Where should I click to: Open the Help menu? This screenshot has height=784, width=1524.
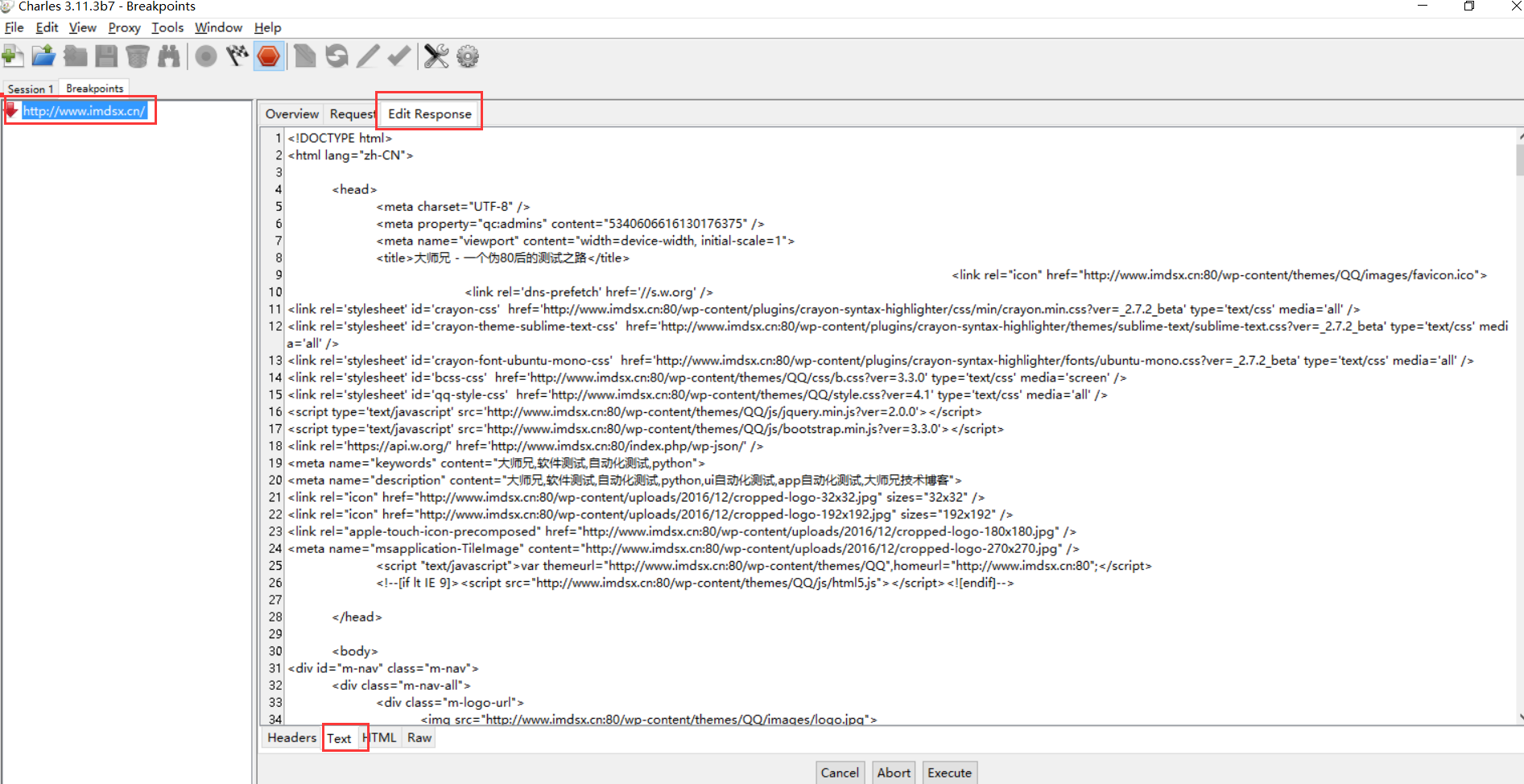tap(267, 27)
